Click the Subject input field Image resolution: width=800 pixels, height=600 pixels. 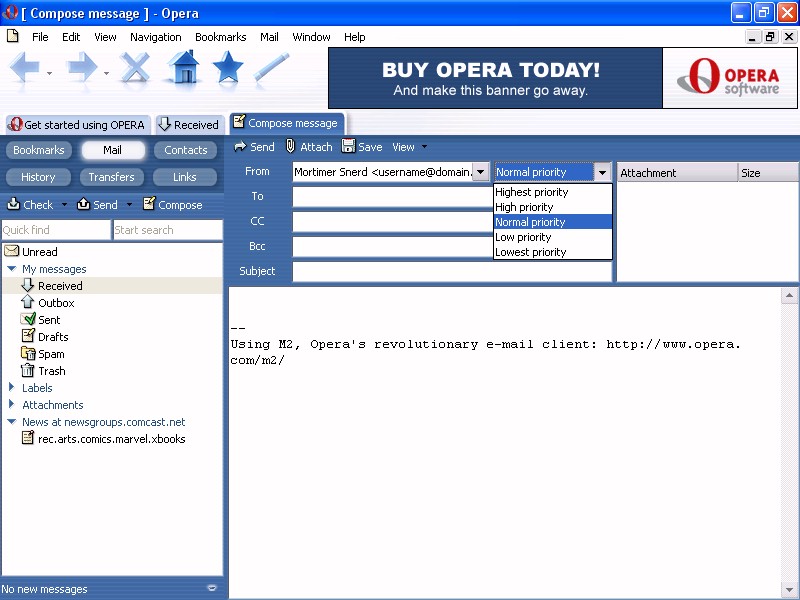451,271
